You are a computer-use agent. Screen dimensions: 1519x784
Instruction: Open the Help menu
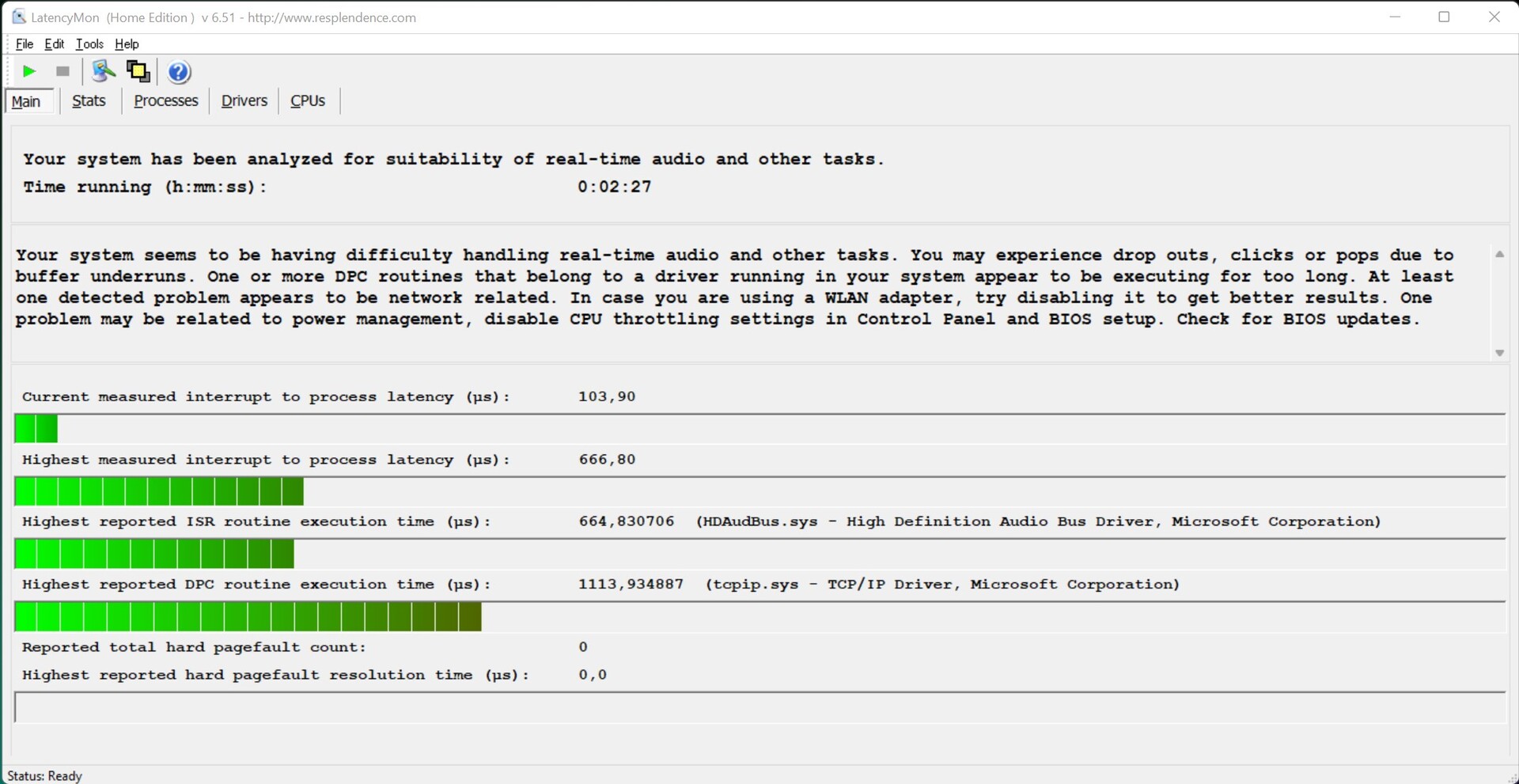click(127, 44)
